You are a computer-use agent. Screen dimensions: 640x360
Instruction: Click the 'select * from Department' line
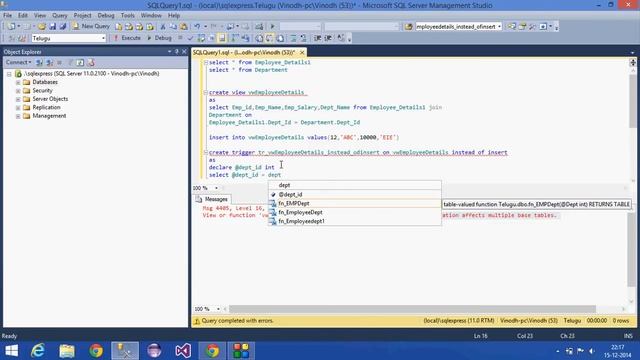point(248,70)
